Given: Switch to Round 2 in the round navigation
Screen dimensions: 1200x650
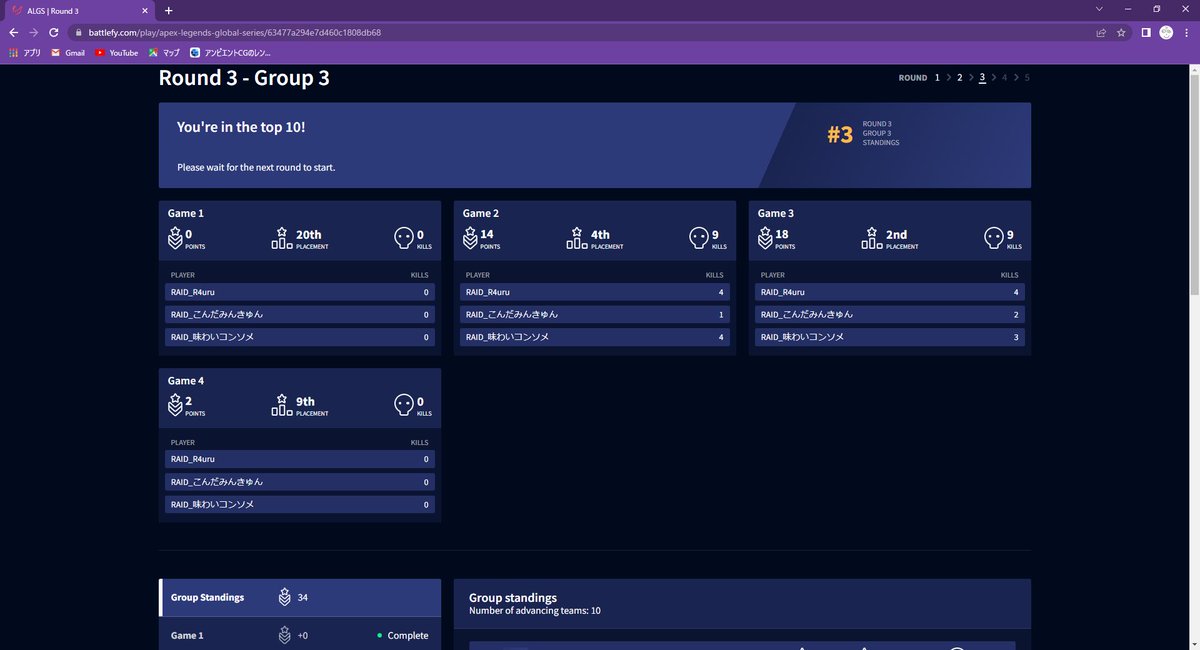Looking at the screenshot, I should 959,77.
